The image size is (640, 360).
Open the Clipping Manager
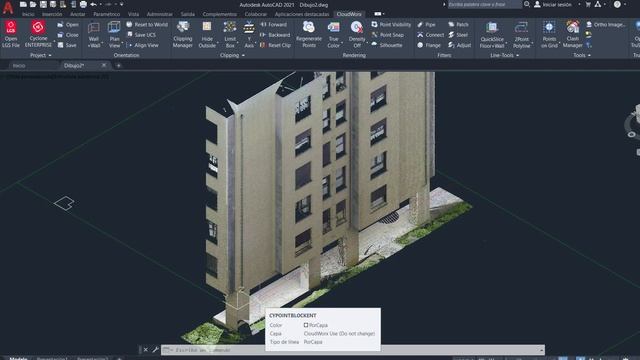tap(182, 35)
